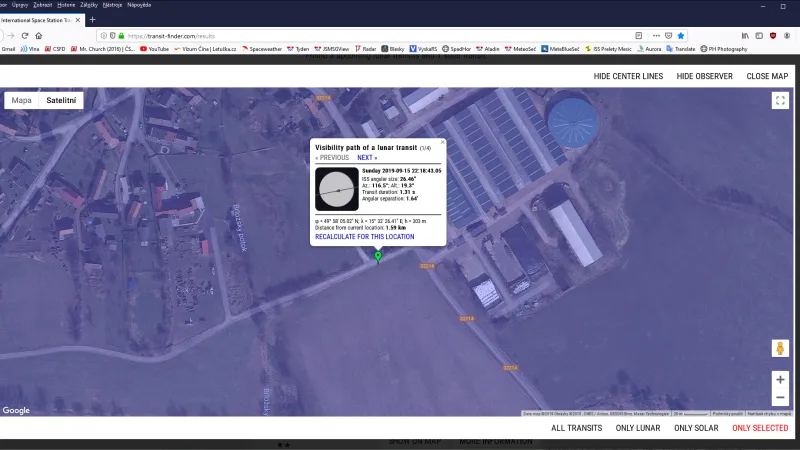Image resolution: width=800 pixels, height=450 pixels.
Task: Go to next transit in popup
Action: pos(367,157)
